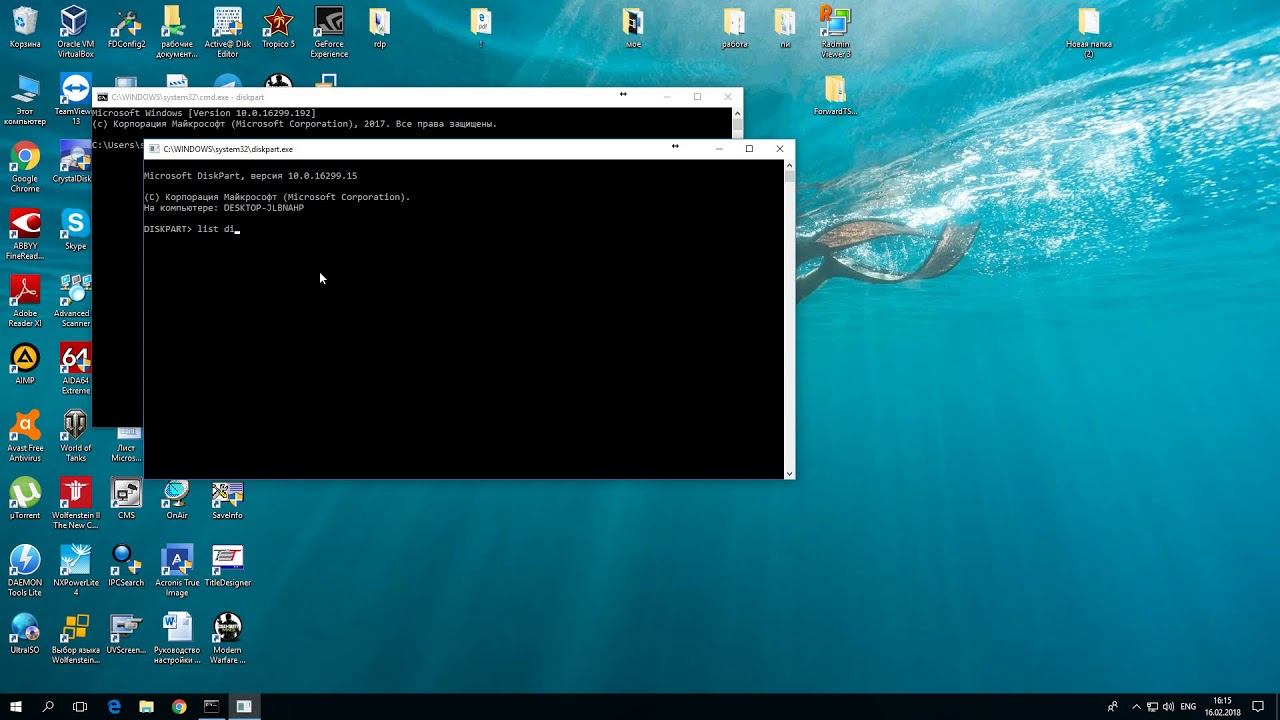Select the UltraISO desktop icon
Viewport: 1280px width, 720px height.
click(25, 633)
